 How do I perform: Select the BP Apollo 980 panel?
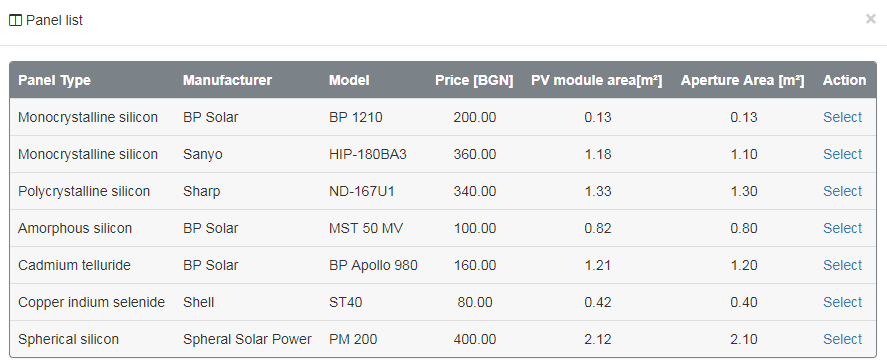(842, 265)
